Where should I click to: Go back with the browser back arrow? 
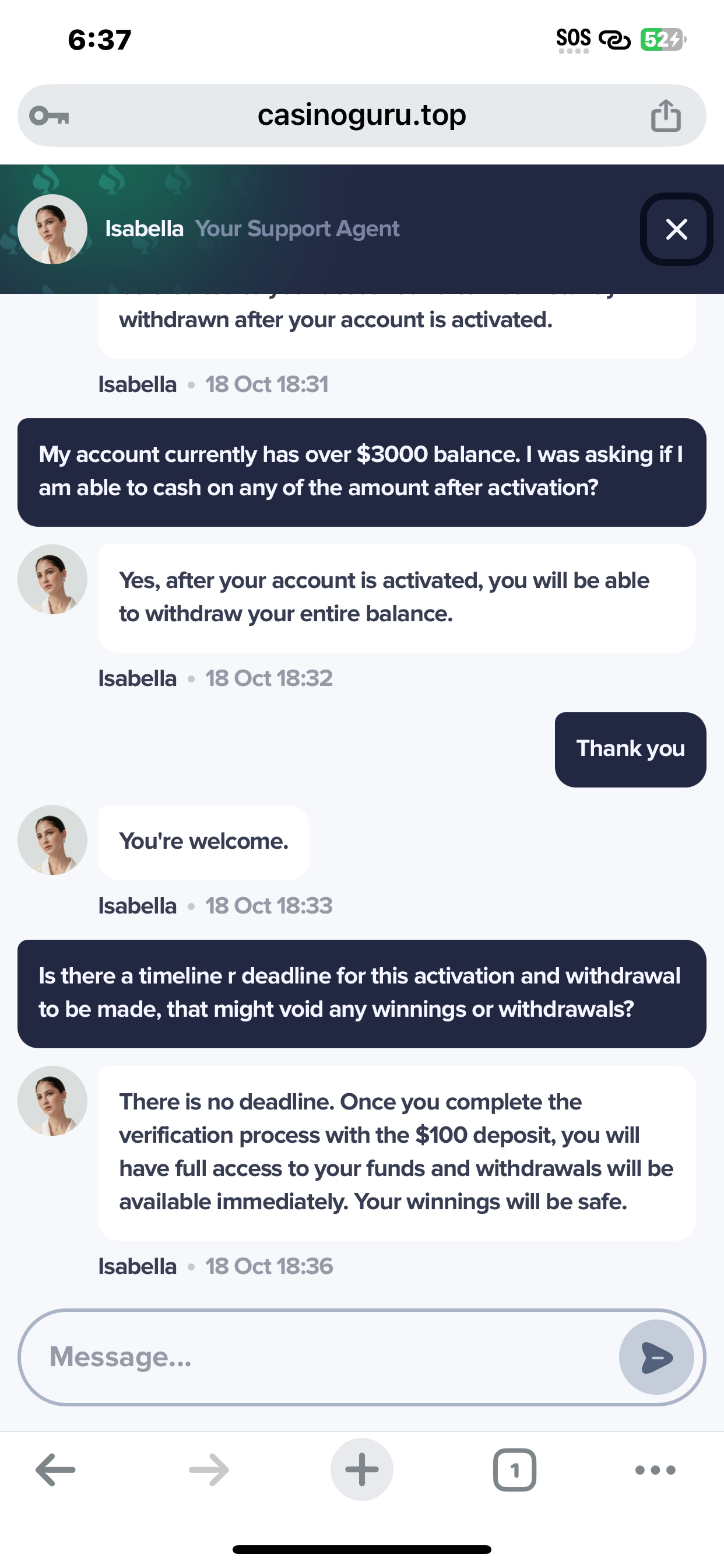click(55, 1469)
